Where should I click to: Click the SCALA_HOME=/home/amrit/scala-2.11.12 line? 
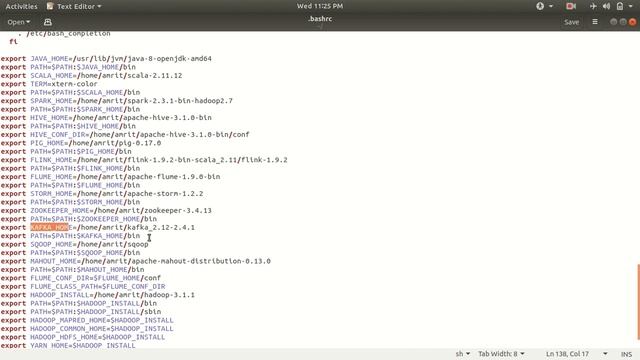point(91,76)
